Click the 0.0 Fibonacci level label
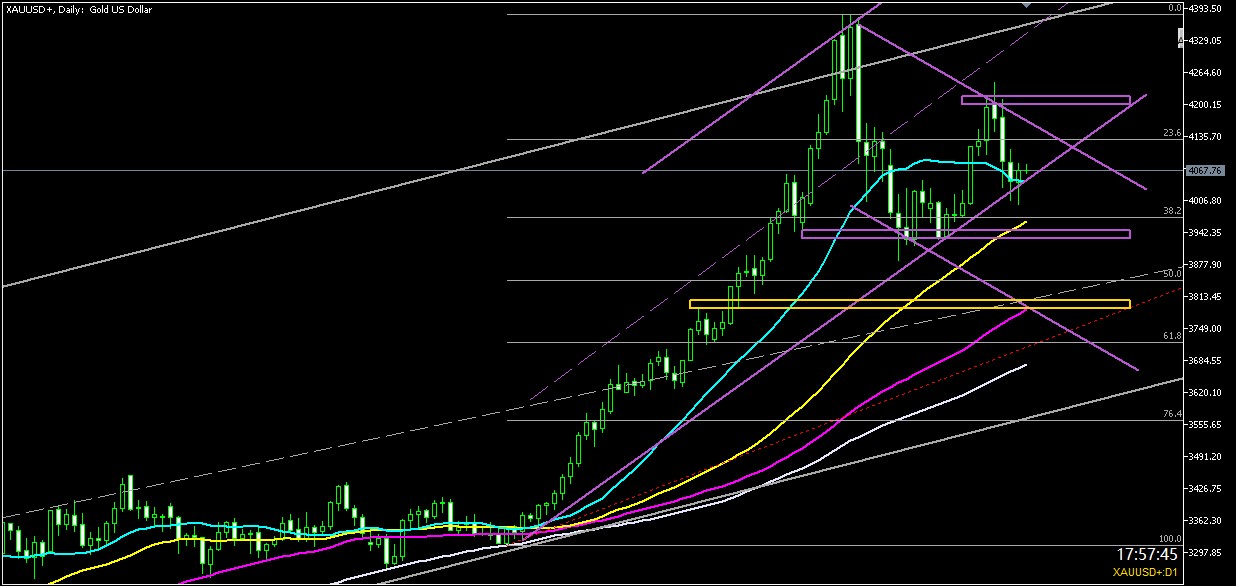This screenshot has height=586, width=1236. [1175, 8]
